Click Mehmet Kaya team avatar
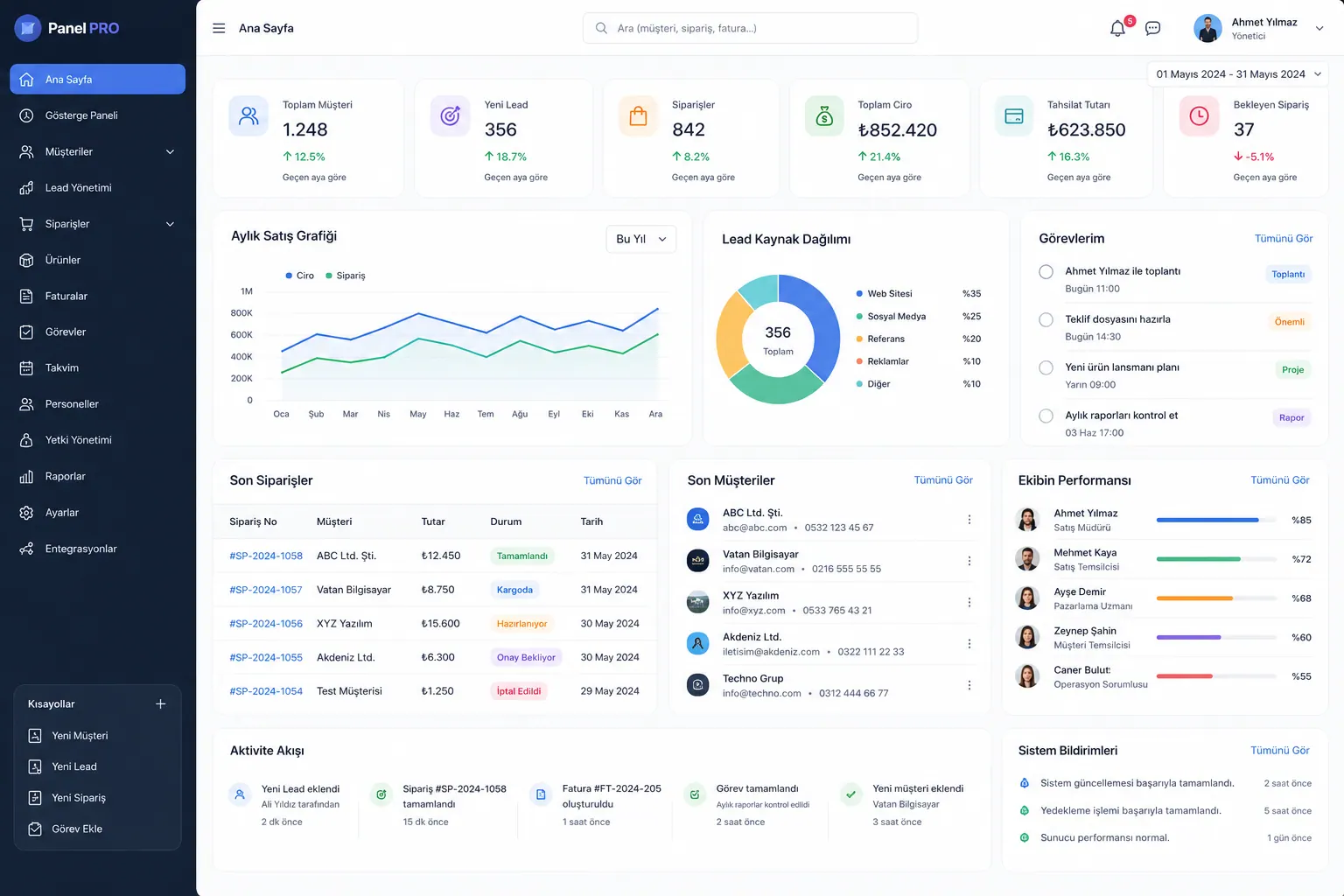The height and width of the screenshot is (896, 1344). (1027, 559)
